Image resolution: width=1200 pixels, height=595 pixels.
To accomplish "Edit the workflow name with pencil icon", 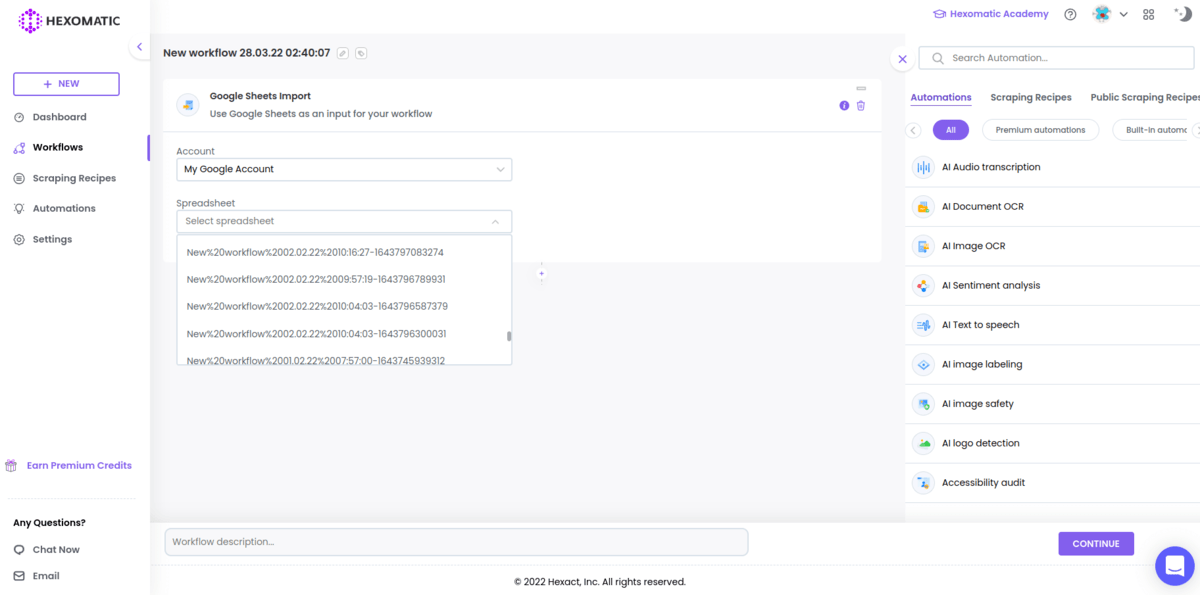I will pyautogui.click(x=343, y=53).
